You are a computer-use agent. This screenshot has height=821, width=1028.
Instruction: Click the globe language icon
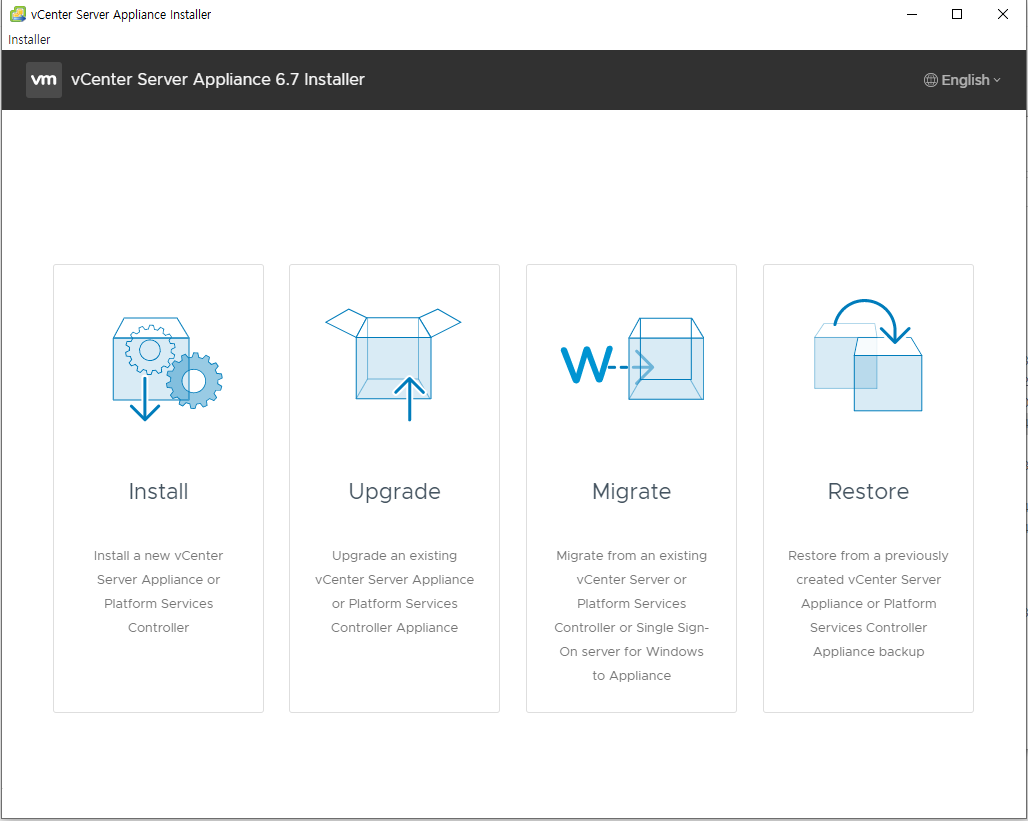coord(930,80)
